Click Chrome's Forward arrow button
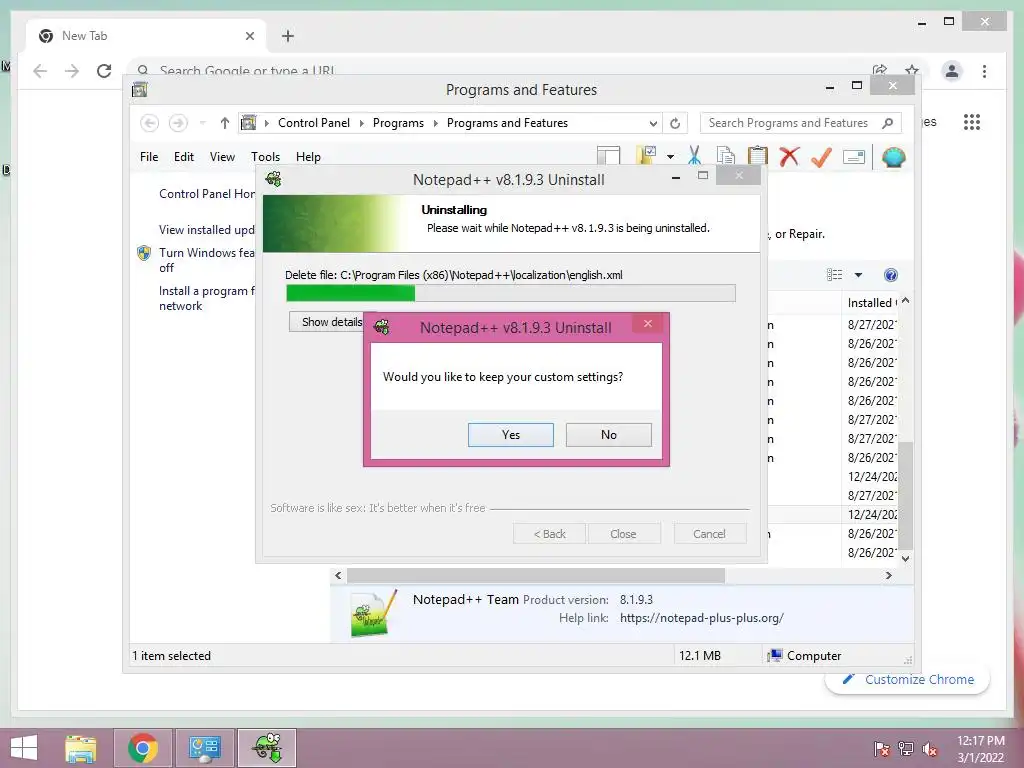Viewport: 1024px width, 768px height. [x=72, y=71]
